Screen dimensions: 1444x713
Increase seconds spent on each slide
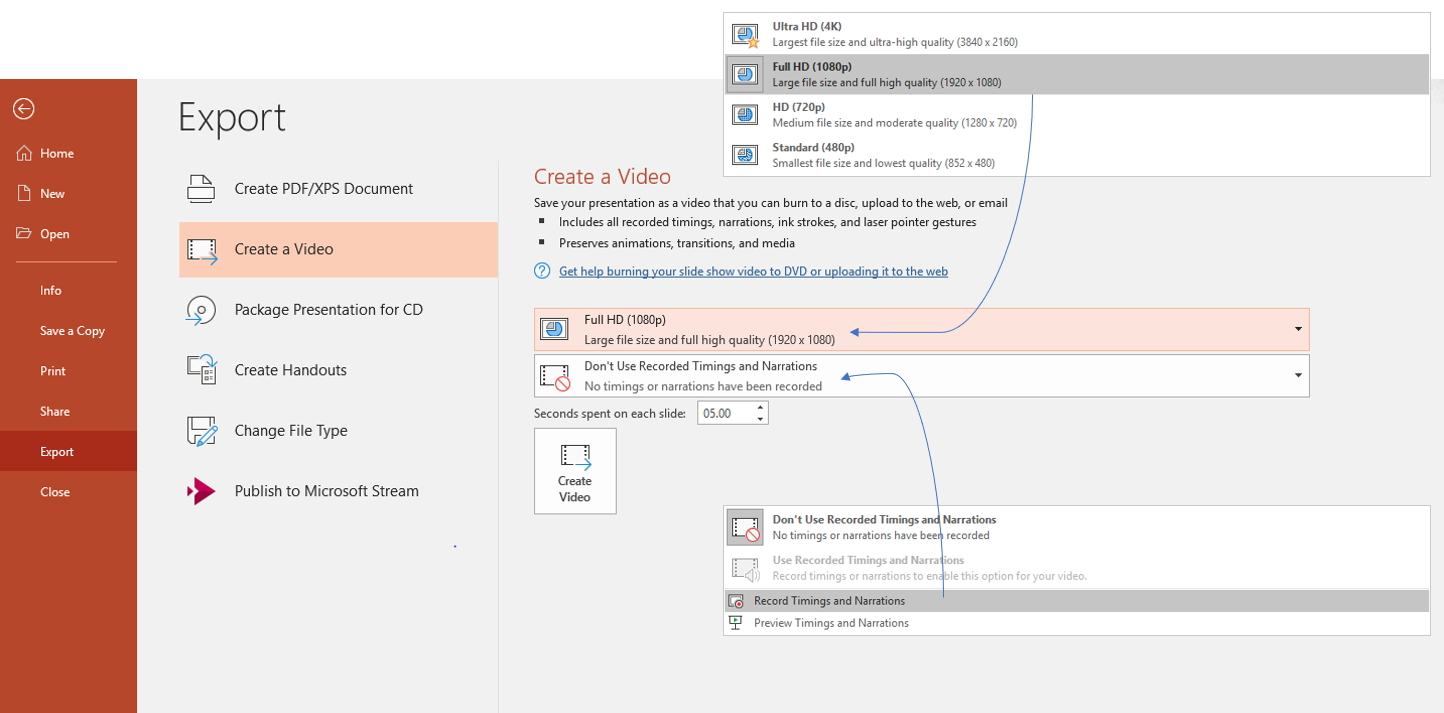[760, 407]
